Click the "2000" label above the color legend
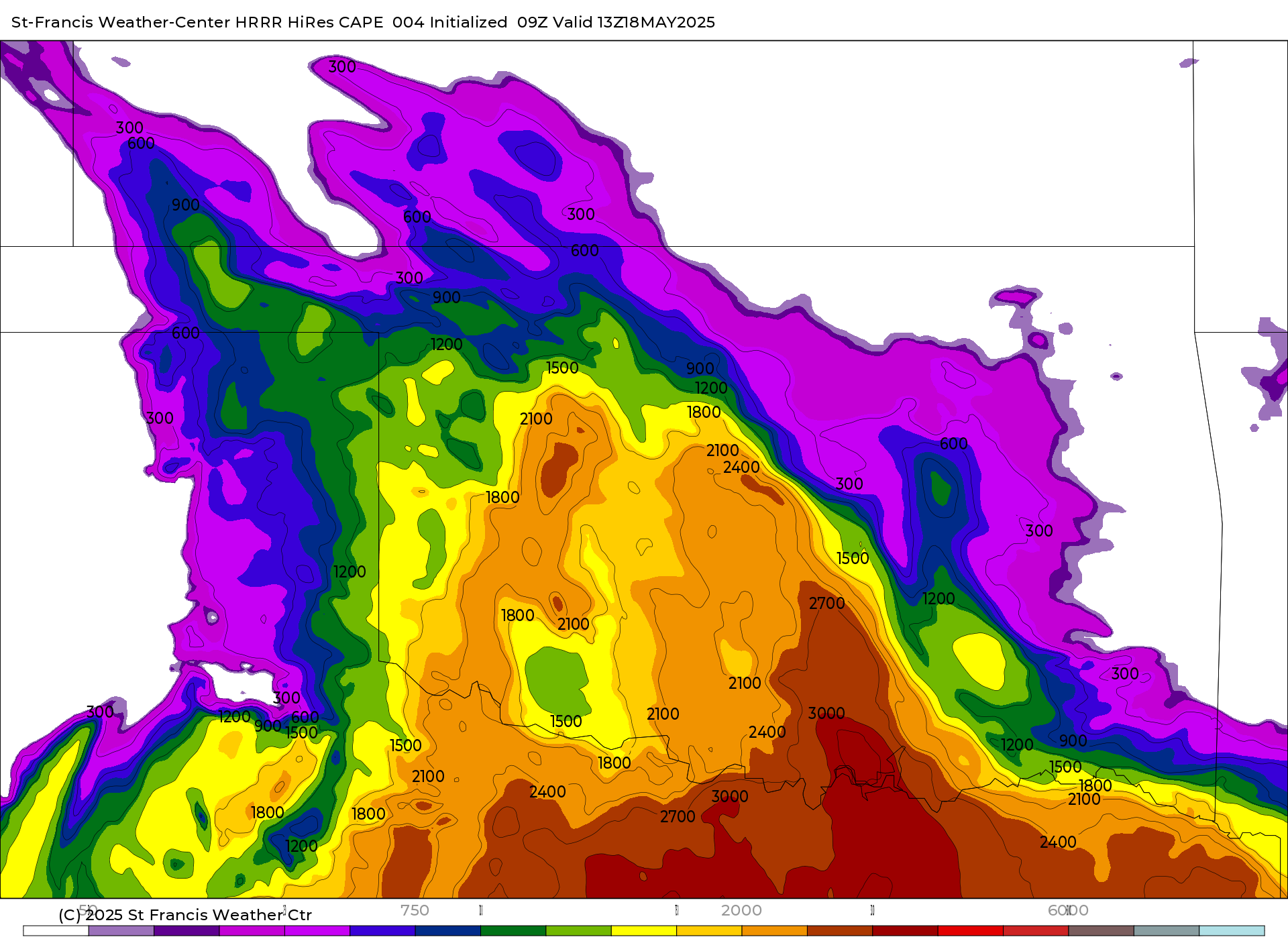Image resolution: width=1288 pixels, height=939 pixels. 741,910
